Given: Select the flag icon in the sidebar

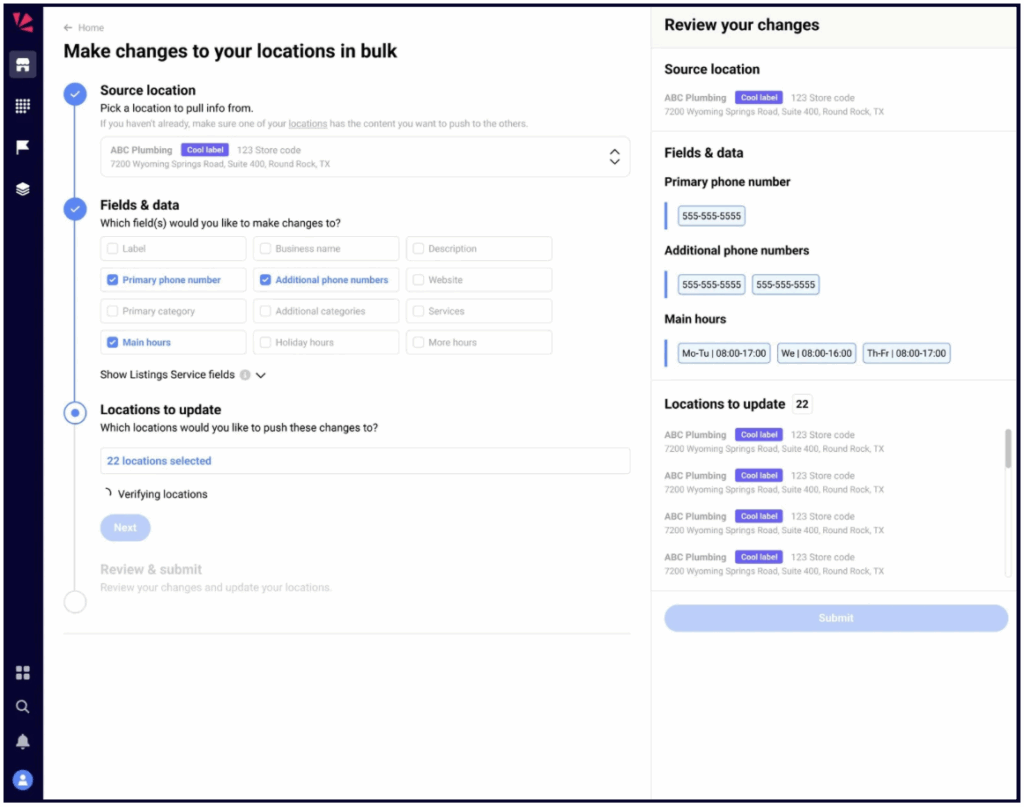Looking at the screenshot, I should point(22,147).
